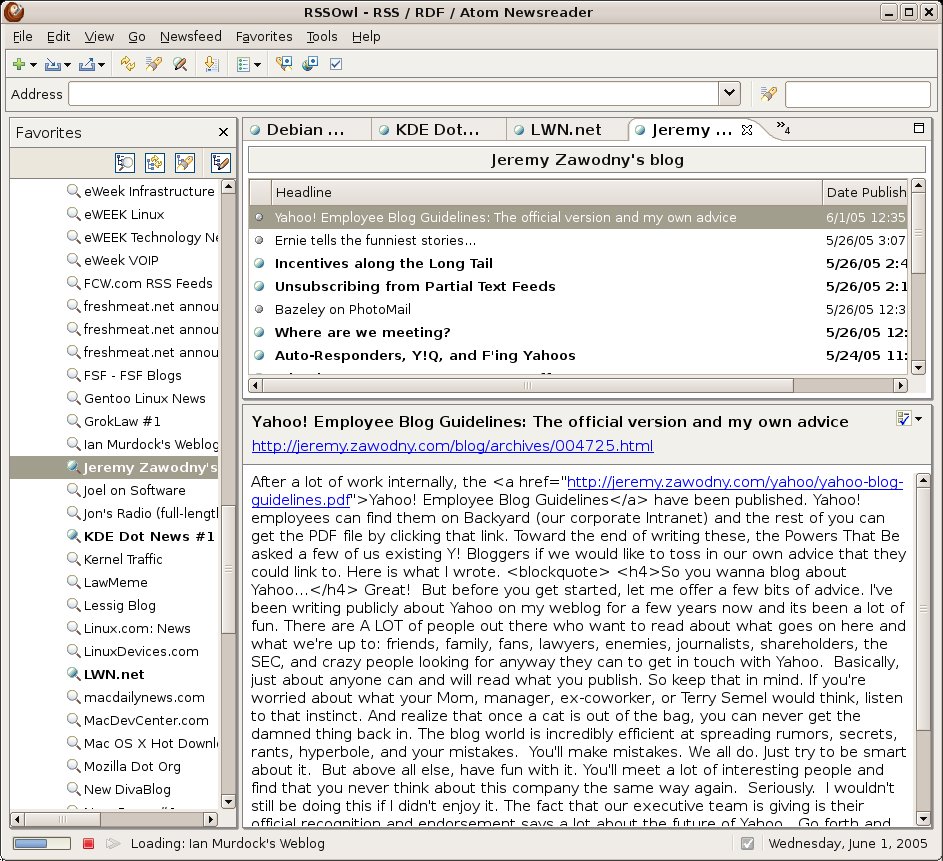Click in the Address input field
Screen dimensions: 943x861
(393, 94)
